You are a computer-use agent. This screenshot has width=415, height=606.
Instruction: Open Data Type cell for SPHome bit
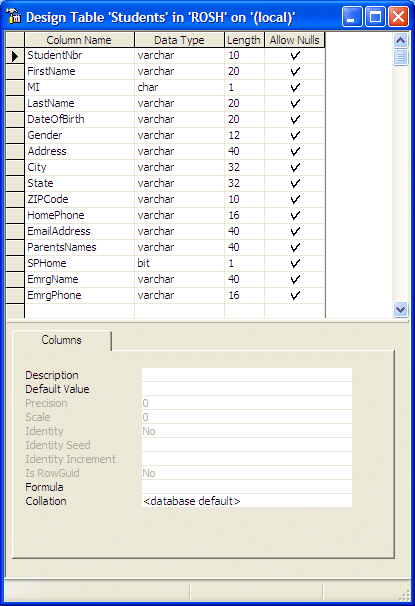coord(179,264)
